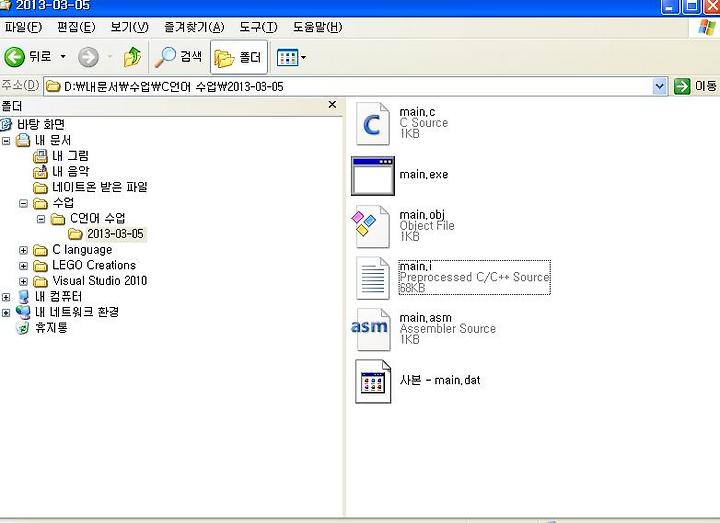Open the 도구(T) menu

258,27
